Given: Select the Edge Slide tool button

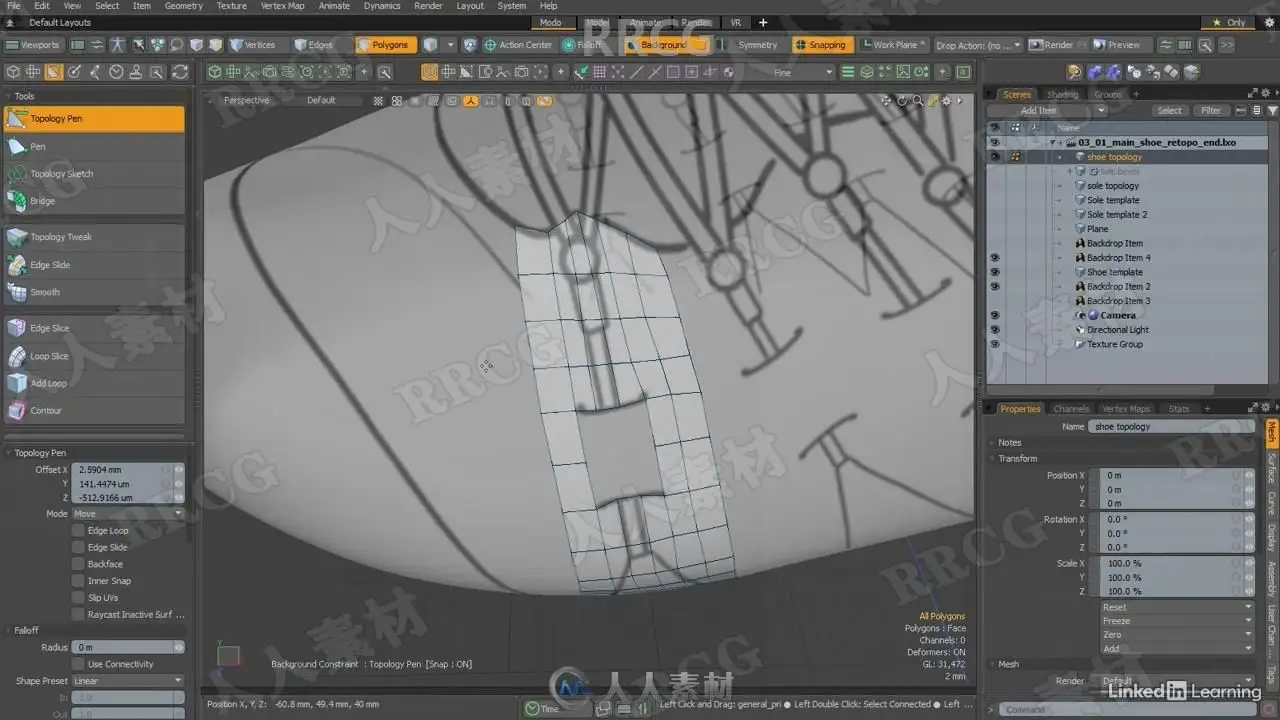Looking at the screenshot, I should point(94,265).
